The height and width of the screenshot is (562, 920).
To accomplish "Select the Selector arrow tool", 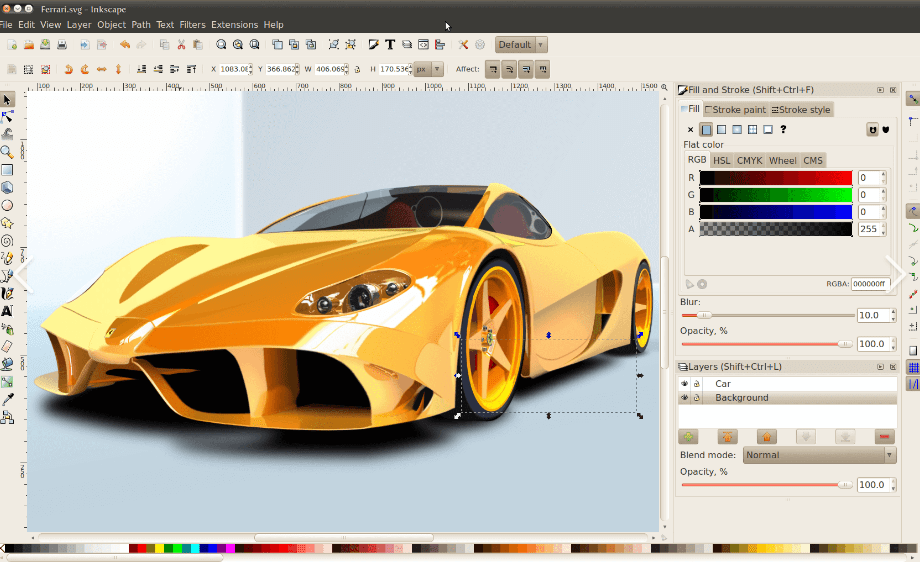I will [x=7, y=100].
